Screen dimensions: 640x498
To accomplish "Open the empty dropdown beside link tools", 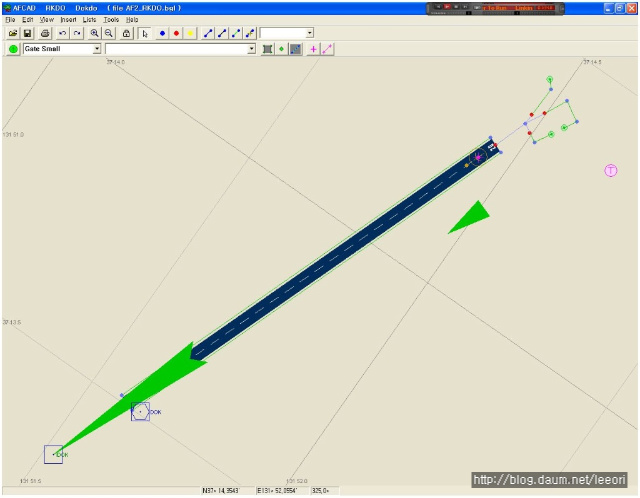I will coord(310,33).
